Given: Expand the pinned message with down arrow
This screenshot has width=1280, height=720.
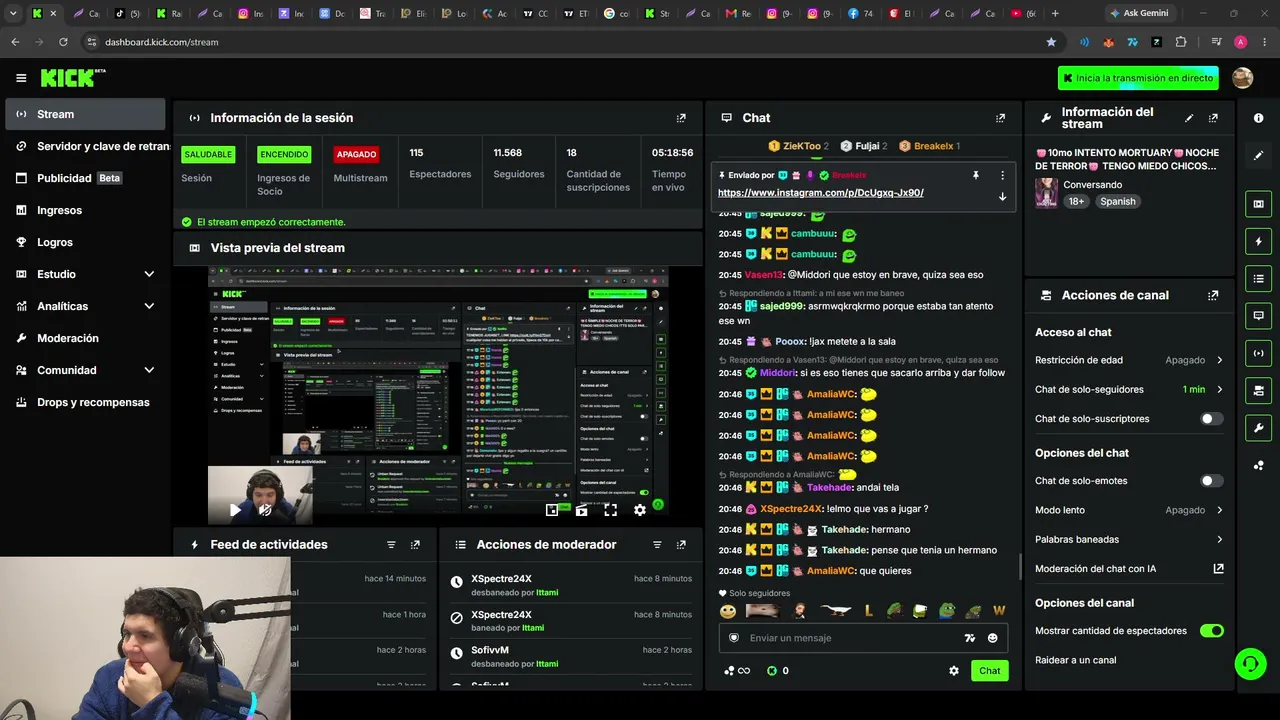Looking at the screenshot, I should (1002, 196).
